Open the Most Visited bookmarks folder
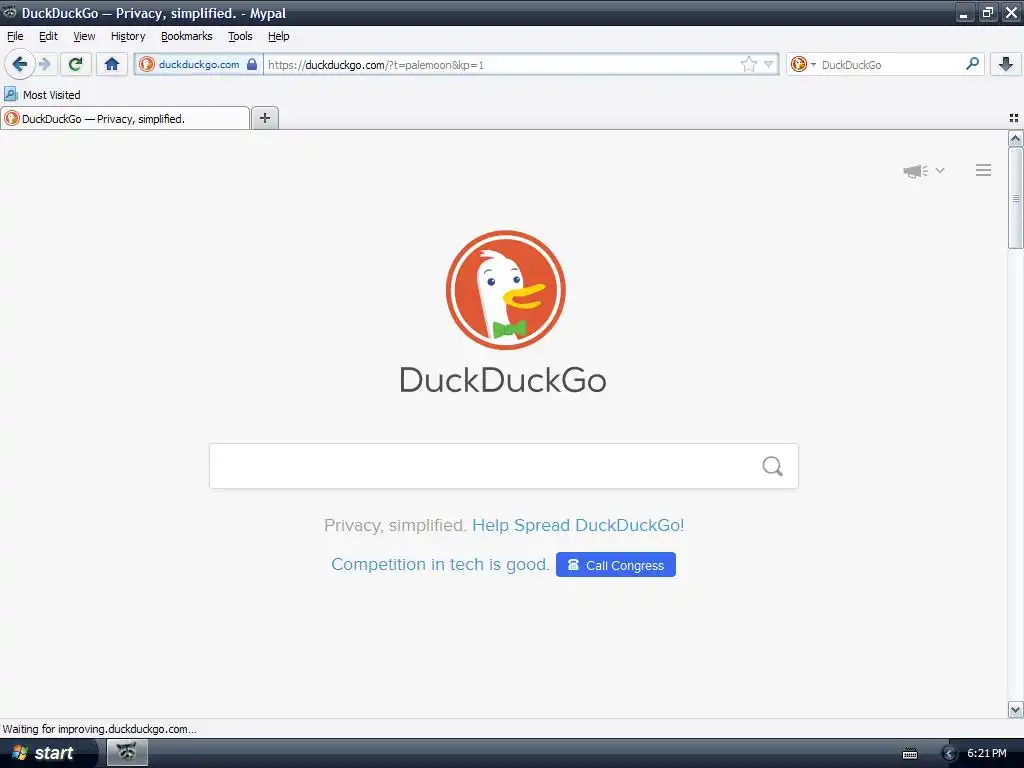The height and width of the screenshot is (768, 1024). pos(43,95)
